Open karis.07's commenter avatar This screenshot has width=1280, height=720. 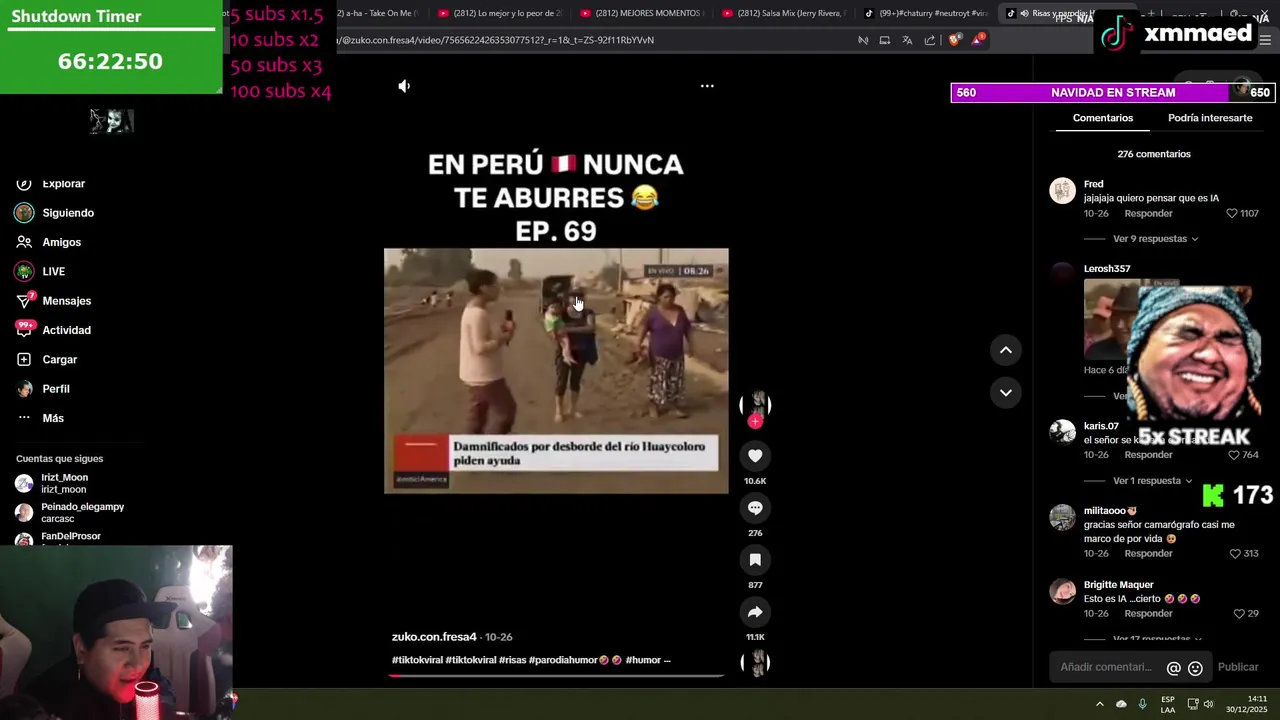point(1062,431)
